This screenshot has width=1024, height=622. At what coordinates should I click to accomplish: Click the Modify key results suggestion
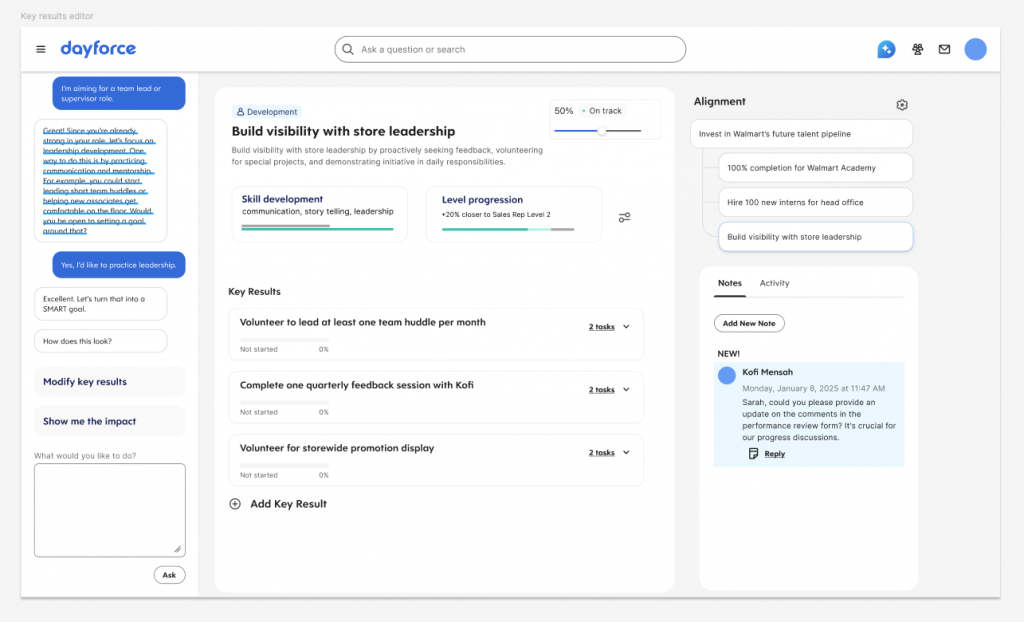(110, 382)
